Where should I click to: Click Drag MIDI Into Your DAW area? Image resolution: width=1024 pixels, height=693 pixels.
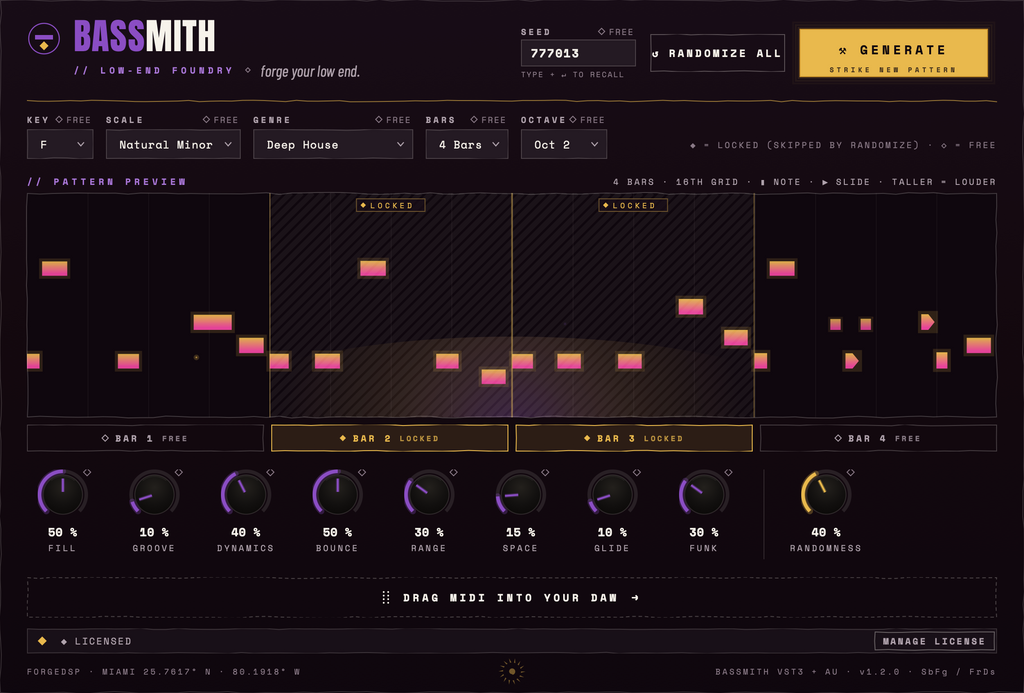511,598
